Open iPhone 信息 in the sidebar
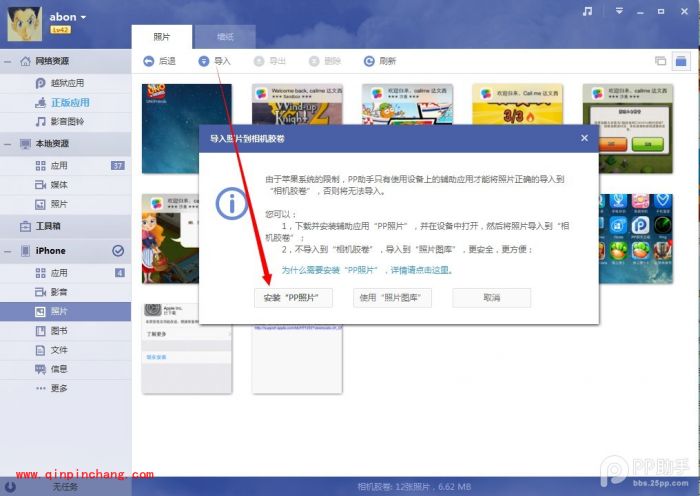The height and width of the screenshot is (496, 700). point(65,369)
